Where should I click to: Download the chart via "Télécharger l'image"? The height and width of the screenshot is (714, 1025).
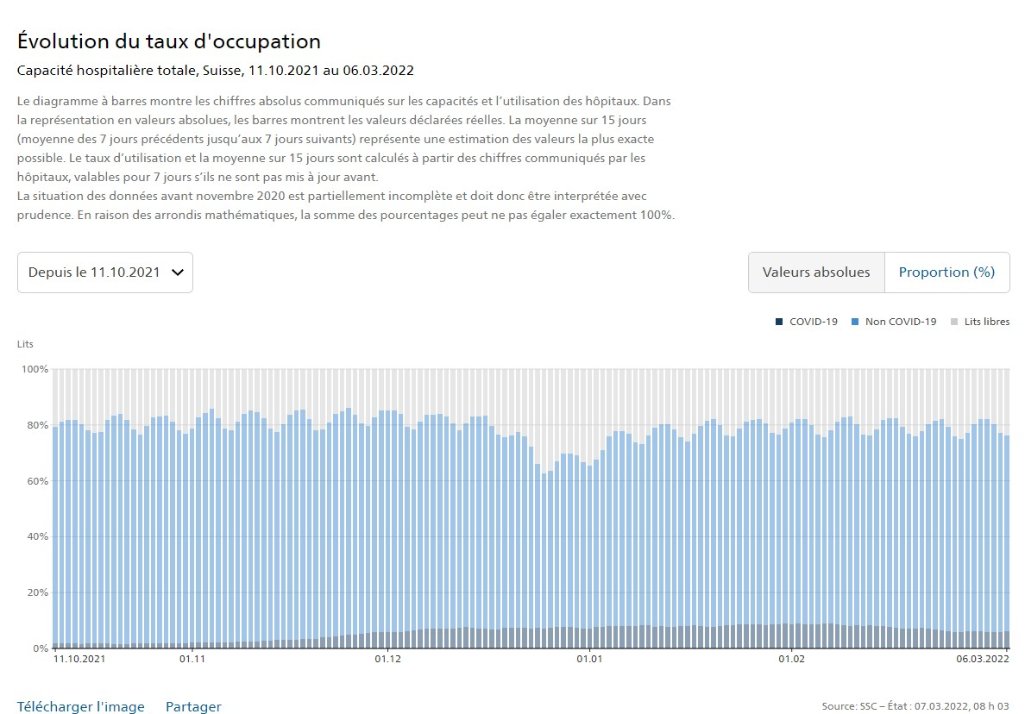coord(81,706)
